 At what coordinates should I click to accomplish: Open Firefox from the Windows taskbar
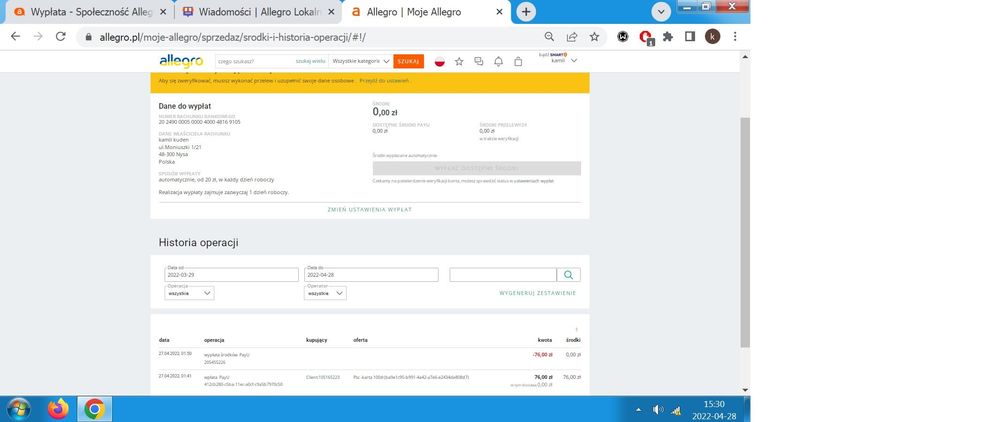coord(57,408)
